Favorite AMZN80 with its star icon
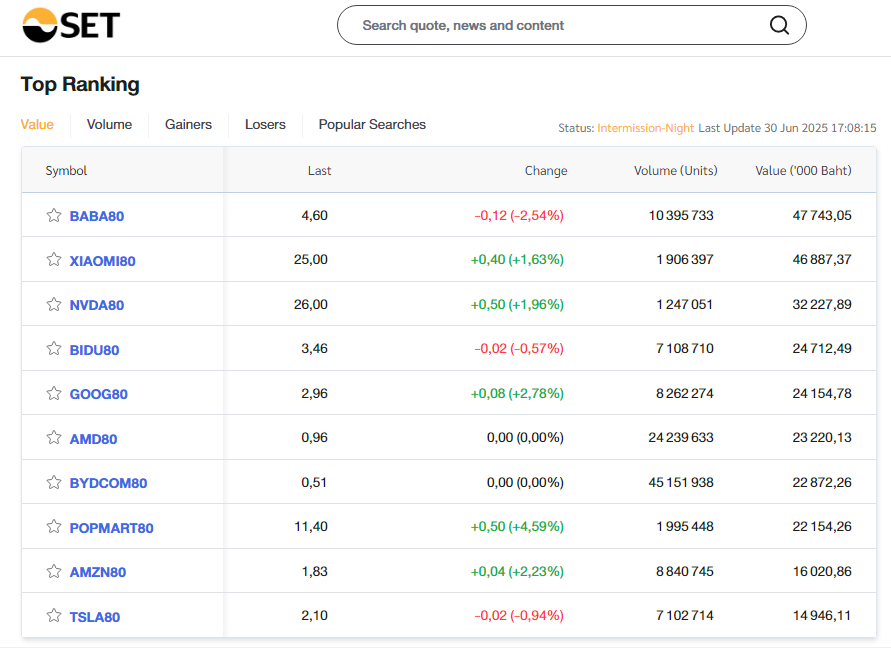The width and height of the screenshot is (891, 648). 54,571
